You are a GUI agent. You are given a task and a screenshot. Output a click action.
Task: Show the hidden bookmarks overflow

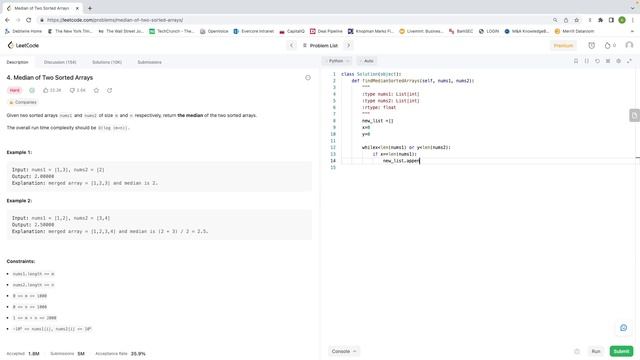coord(632,31)
